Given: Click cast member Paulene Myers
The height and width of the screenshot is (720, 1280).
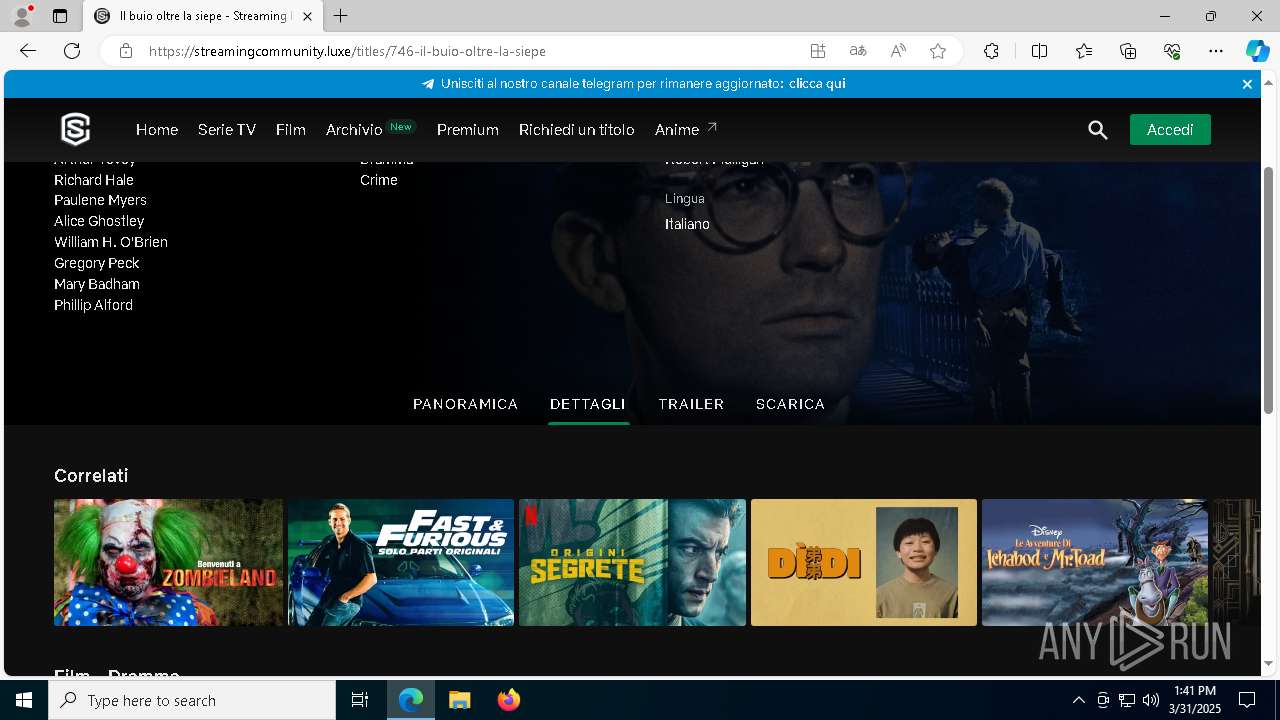Looking at the screenshot, I should coord(100,200).
